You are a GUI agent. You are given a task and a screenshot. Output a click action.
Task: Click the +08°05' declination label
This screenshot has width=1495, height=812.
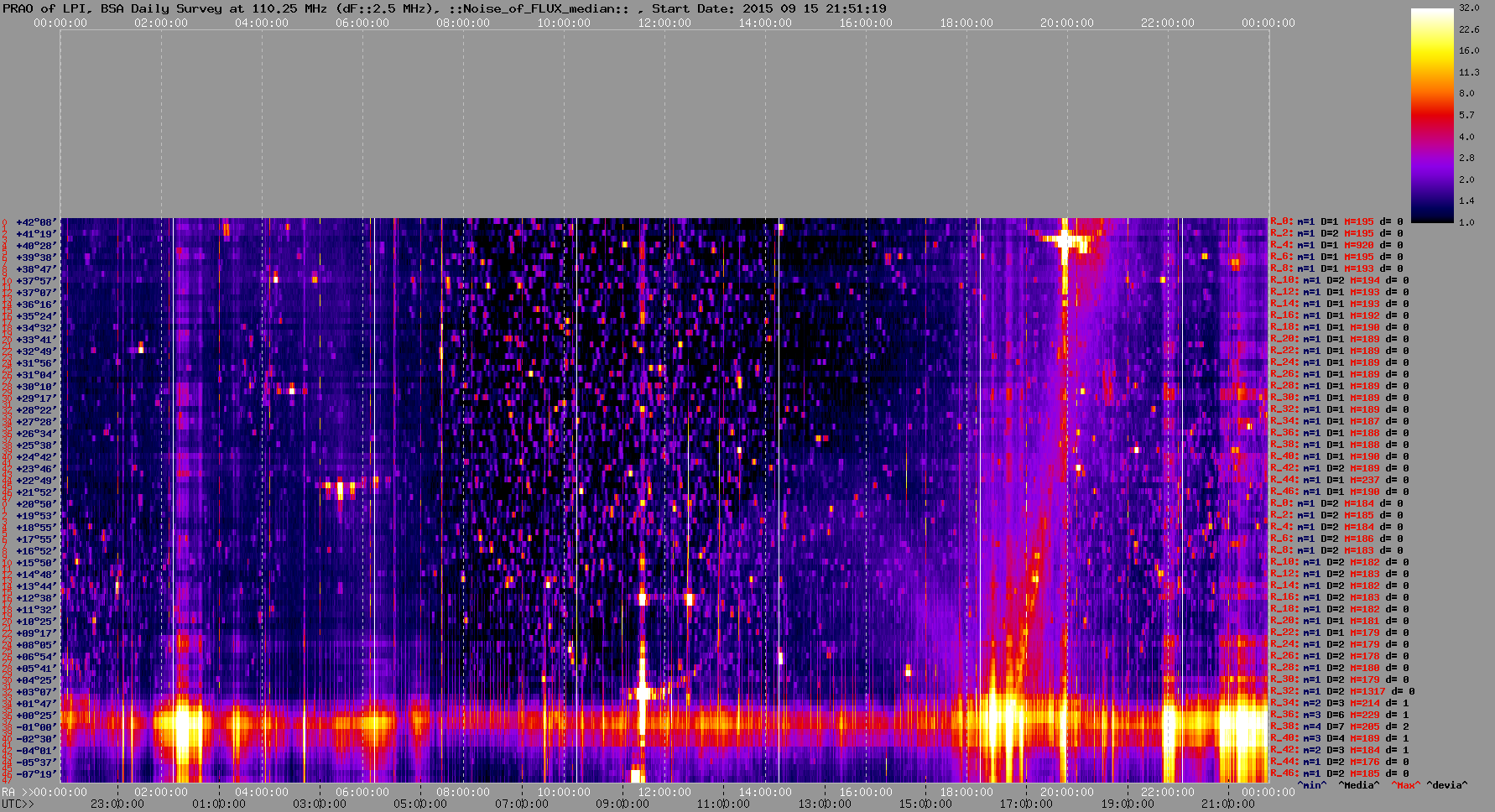(x=36, y=645)
